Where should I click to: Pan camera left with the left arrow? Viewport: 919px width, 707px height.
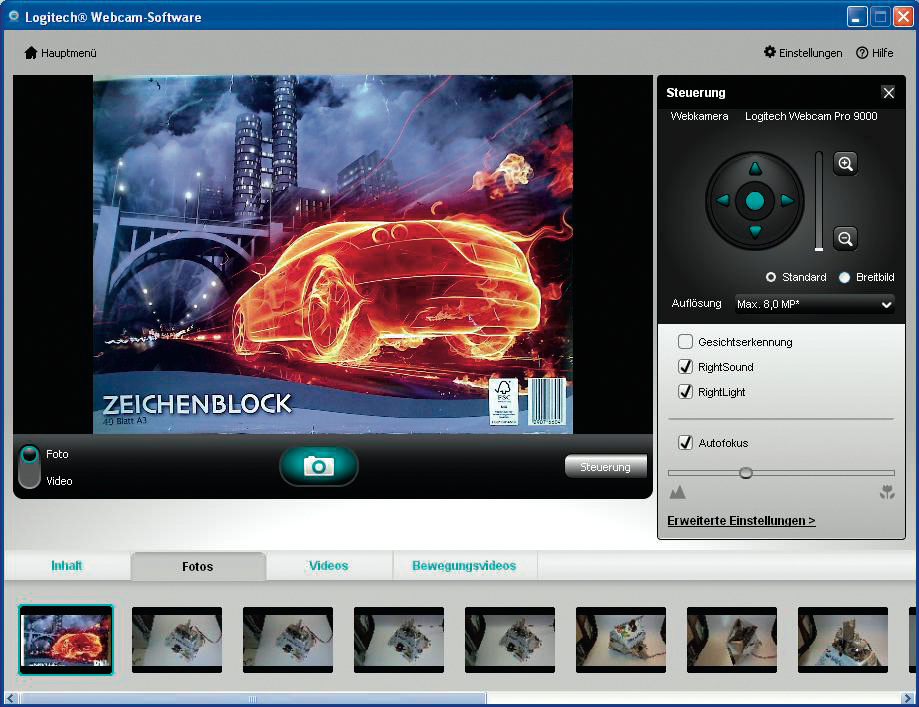(x=723, y=201)
